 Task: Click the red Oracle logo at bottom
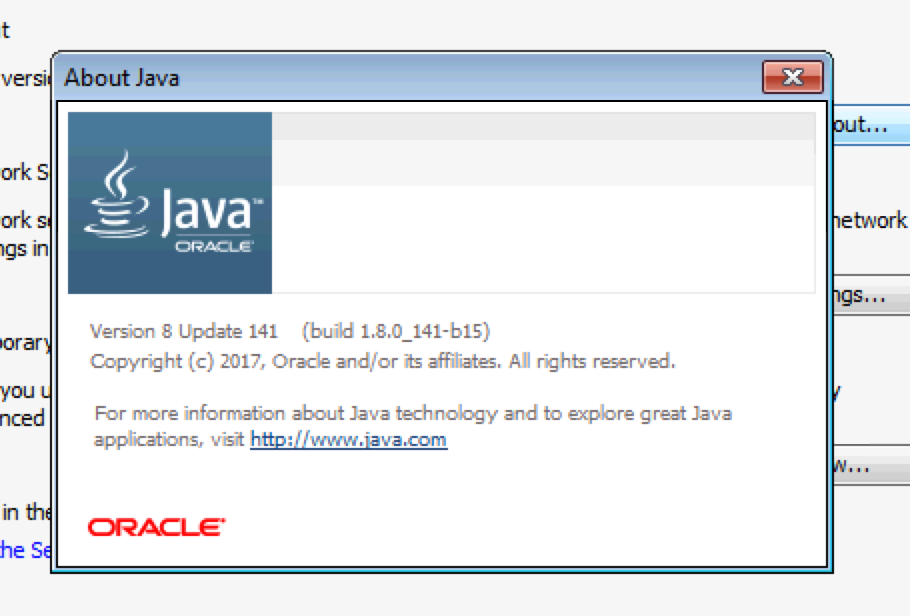click(x=156, y=527)
